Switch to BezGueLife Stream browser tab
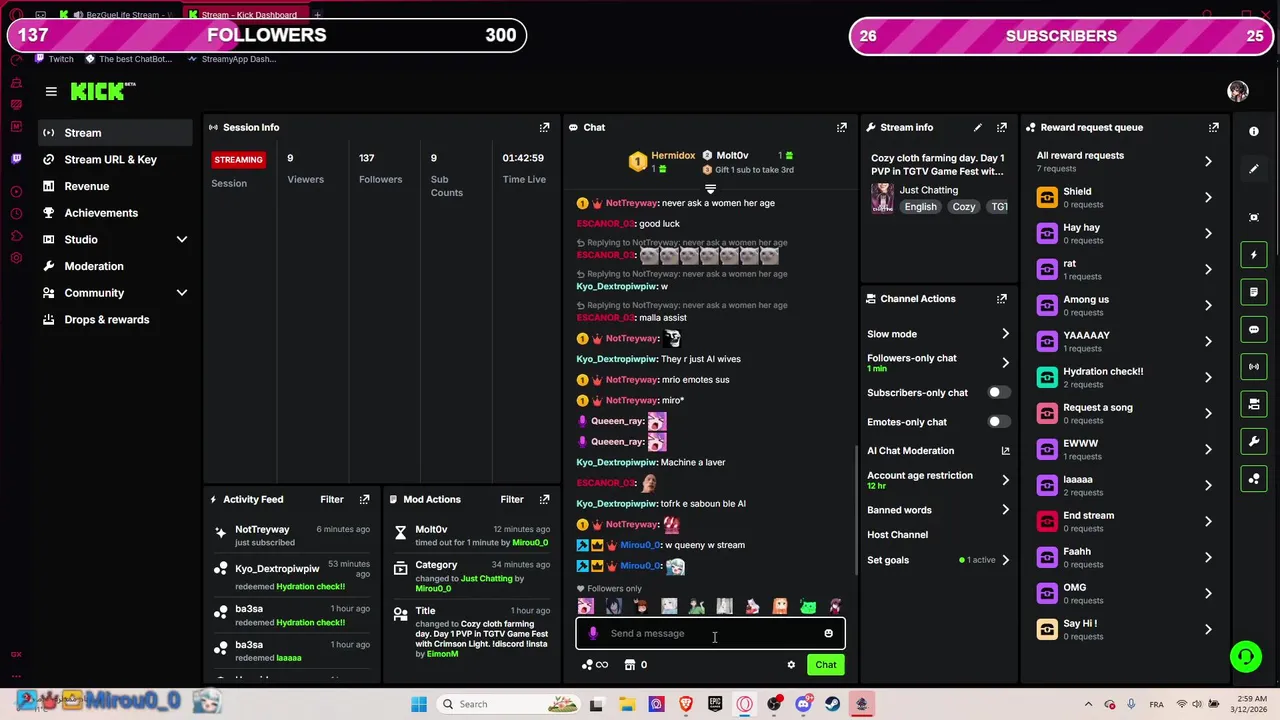This screenshot has width=1280, height=720. pos(118,15)
